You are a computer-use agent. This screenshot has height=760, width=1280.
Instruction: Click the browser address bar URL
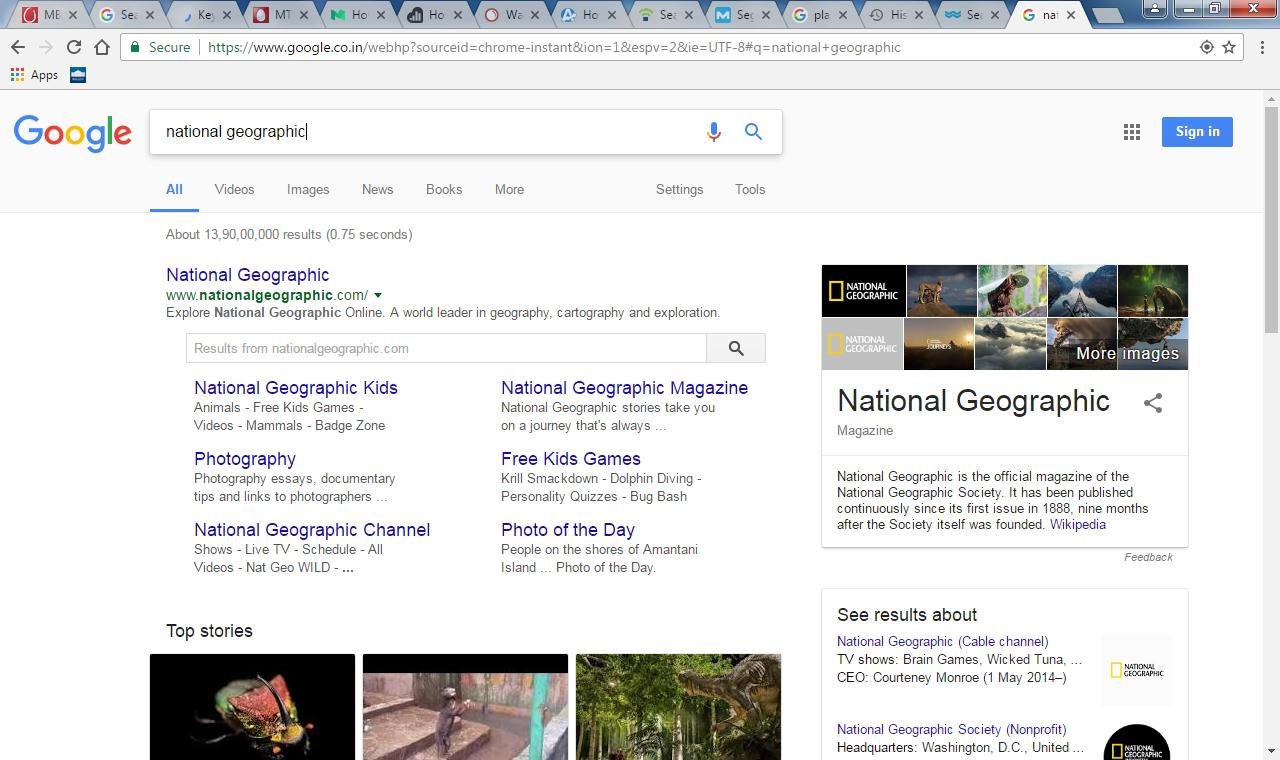(x=554, y=47)
